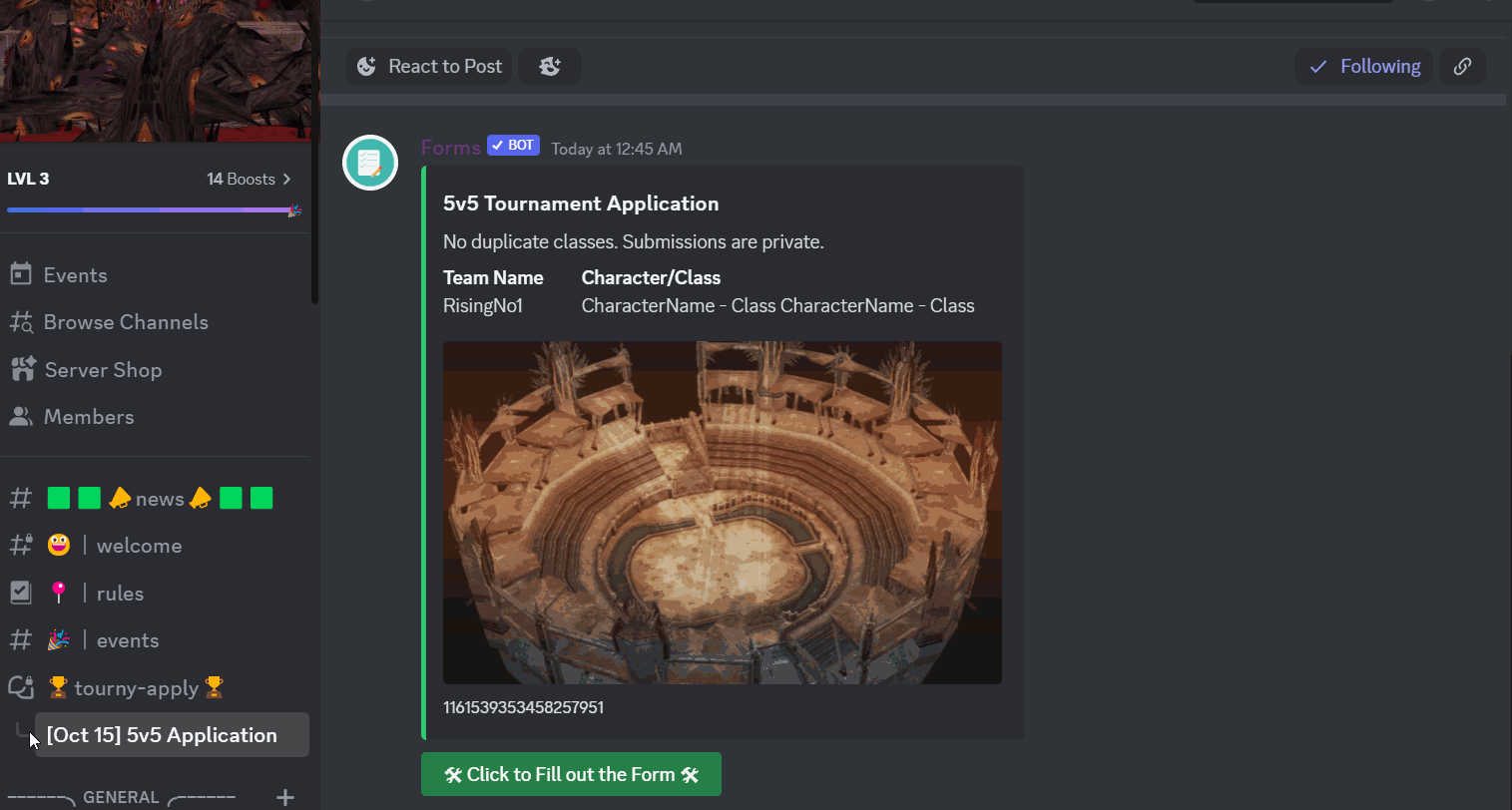This screenshot has width=1512, height=810.
Task: Click the add super reaction emoji icon
Action: coord(550,66)
